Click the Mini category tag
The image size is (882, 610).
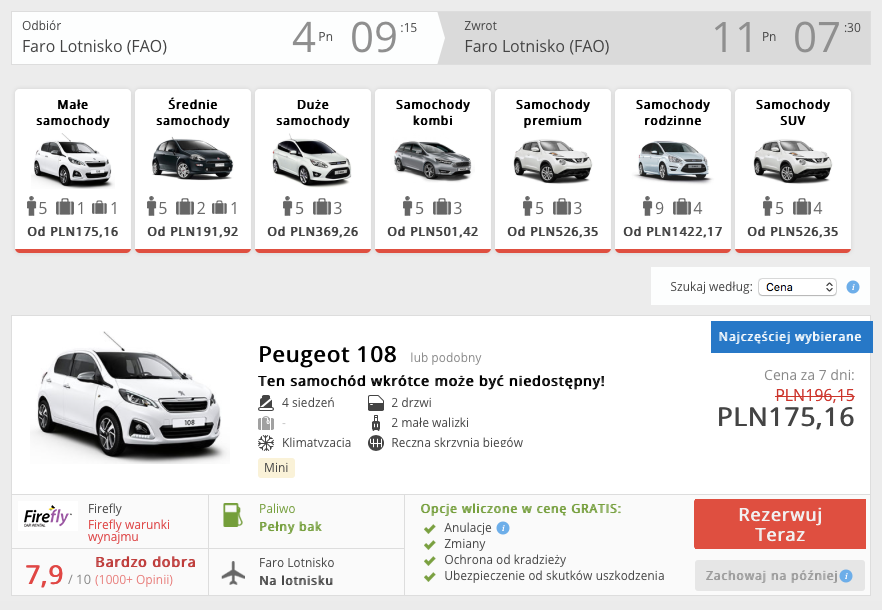(276, 468)
